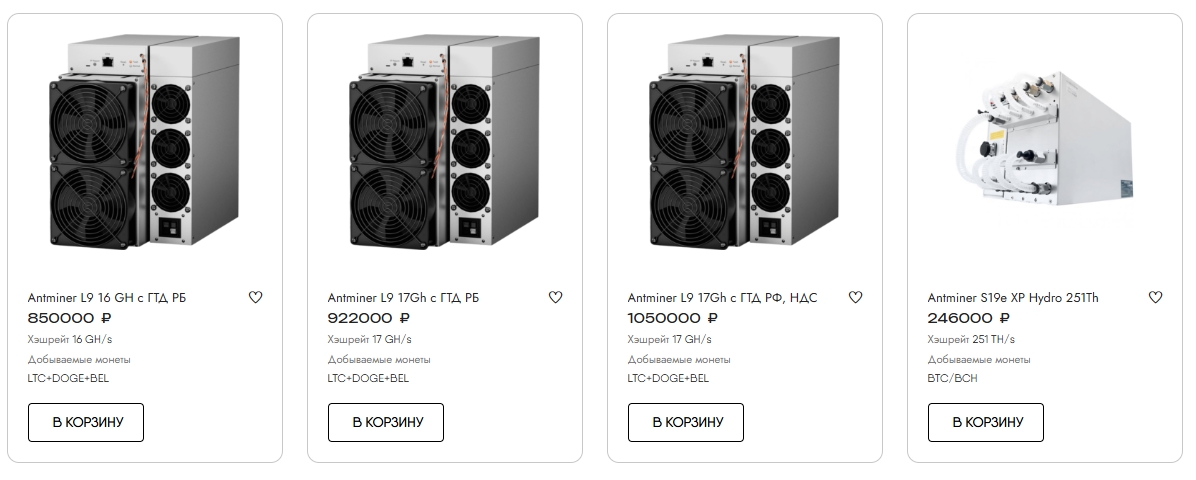This screenshot has width=1196, height=480.
Task: Click the 850000 ₽ price
Action: point(69,318)
